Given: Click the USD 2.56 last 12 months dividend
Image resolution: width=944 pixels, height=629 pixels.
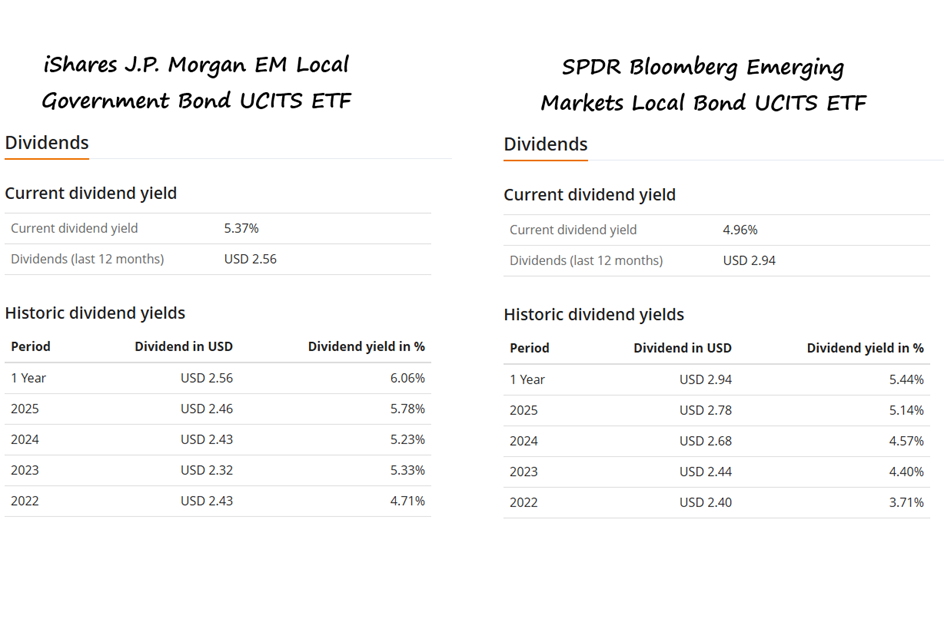Looking at the screenshot, I should click(250, 259).
